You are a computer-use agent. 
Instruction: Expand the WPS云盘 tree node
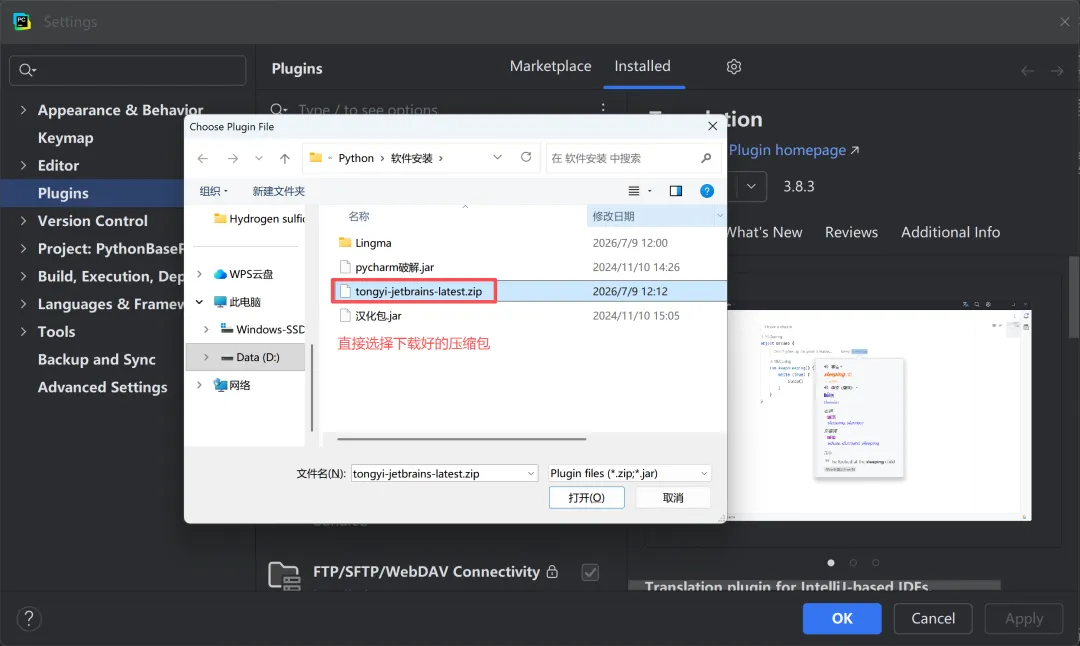pos(199,274)
